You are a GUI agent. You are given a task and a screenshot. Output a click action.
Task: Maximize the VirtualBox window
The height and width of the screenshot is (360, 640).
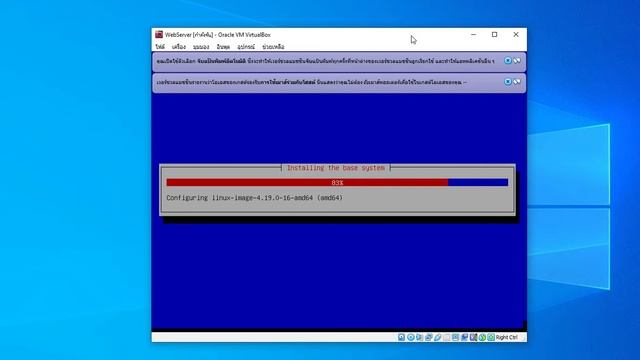click(495, 35)
